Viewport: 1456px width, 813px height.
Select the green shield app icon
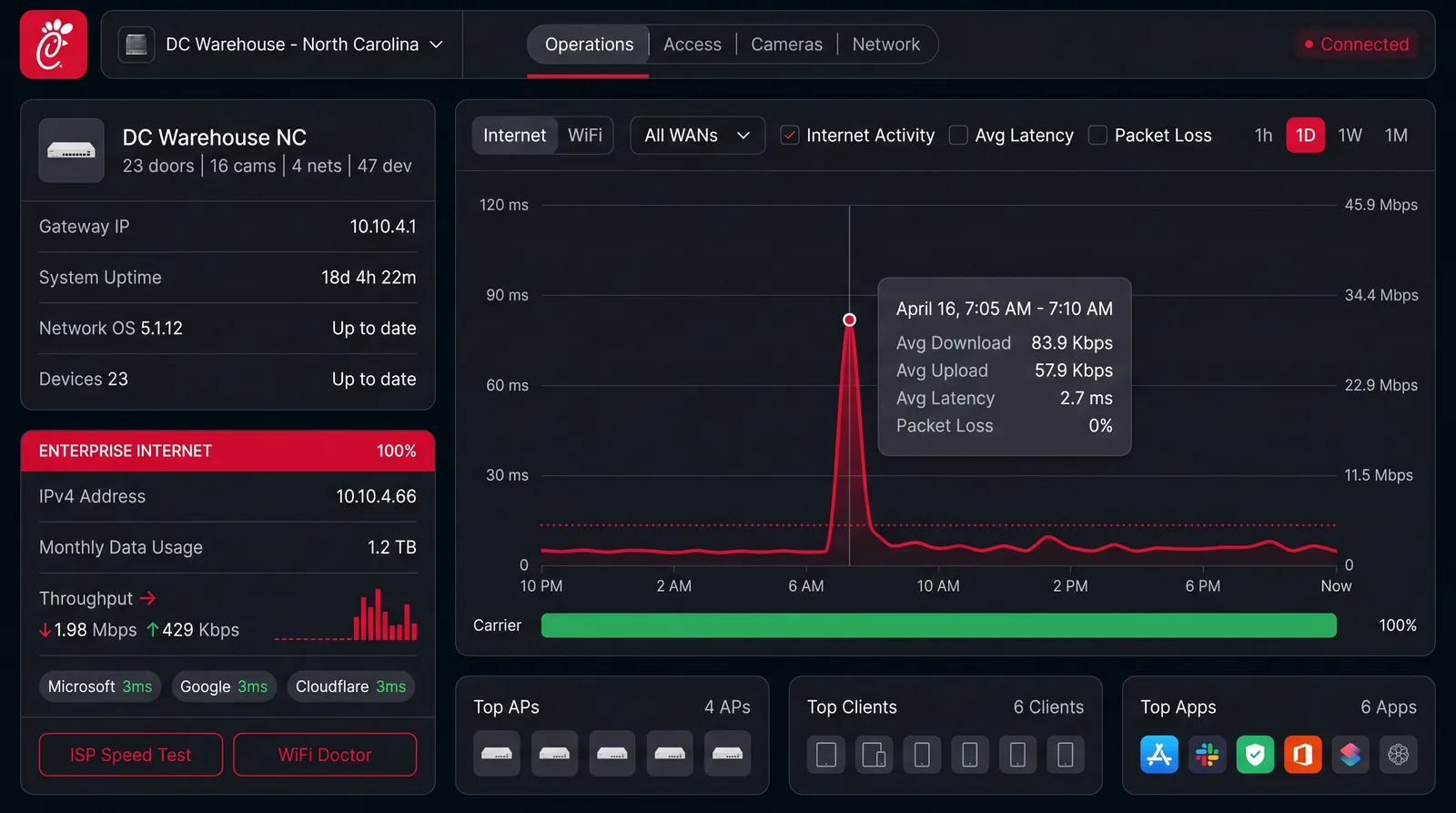(1255, 754)
